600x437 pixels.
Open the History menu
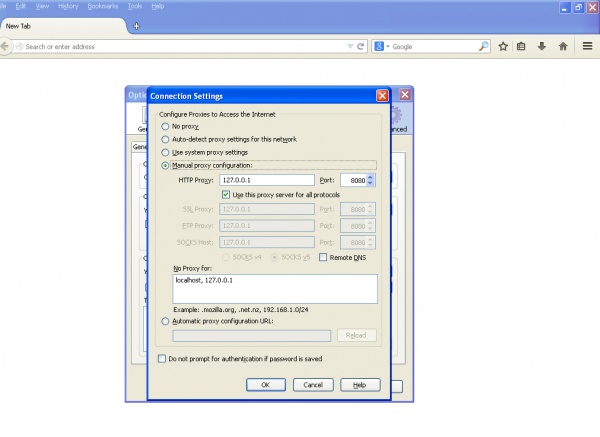(68, 6)
